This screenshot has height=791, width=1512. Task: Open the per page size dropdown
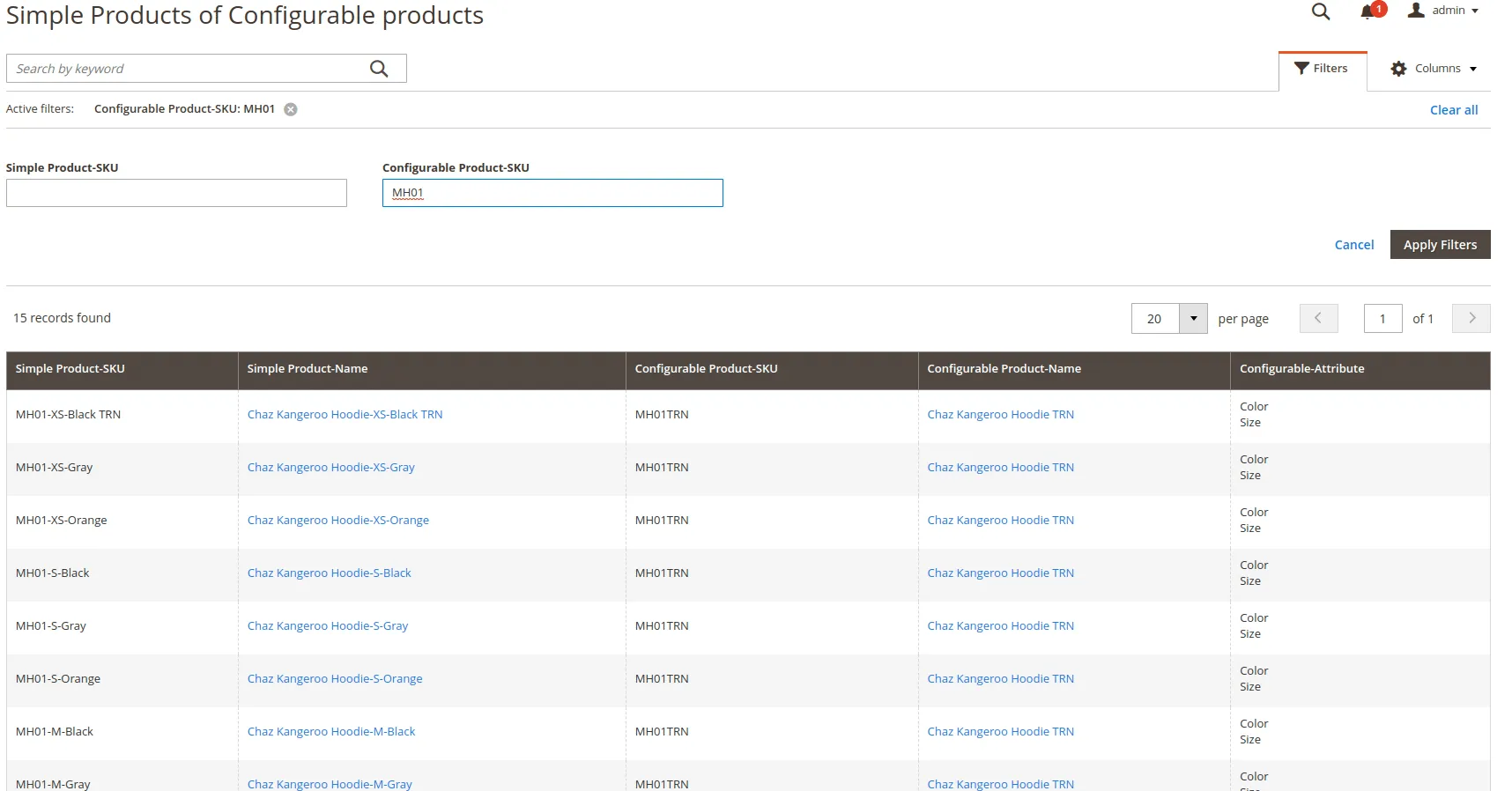[1193, 318]
